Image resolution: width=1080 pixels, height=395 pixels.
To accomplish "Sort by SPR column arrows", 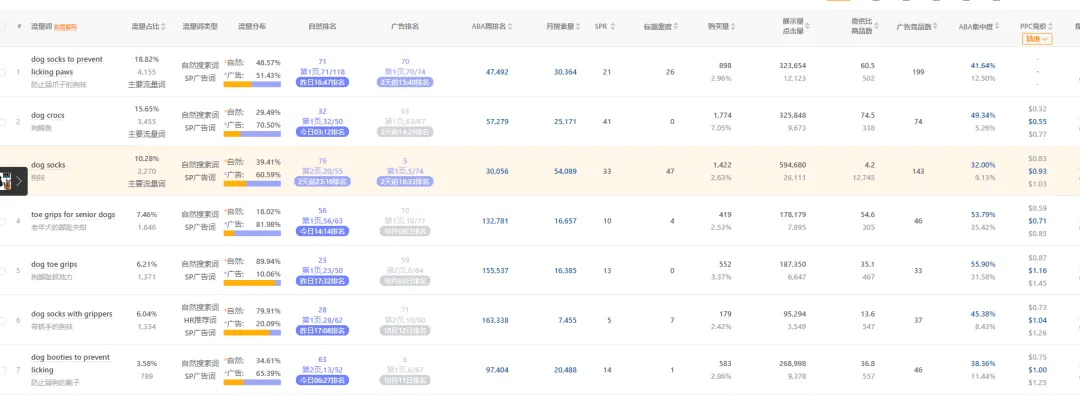I will [613, 27].
